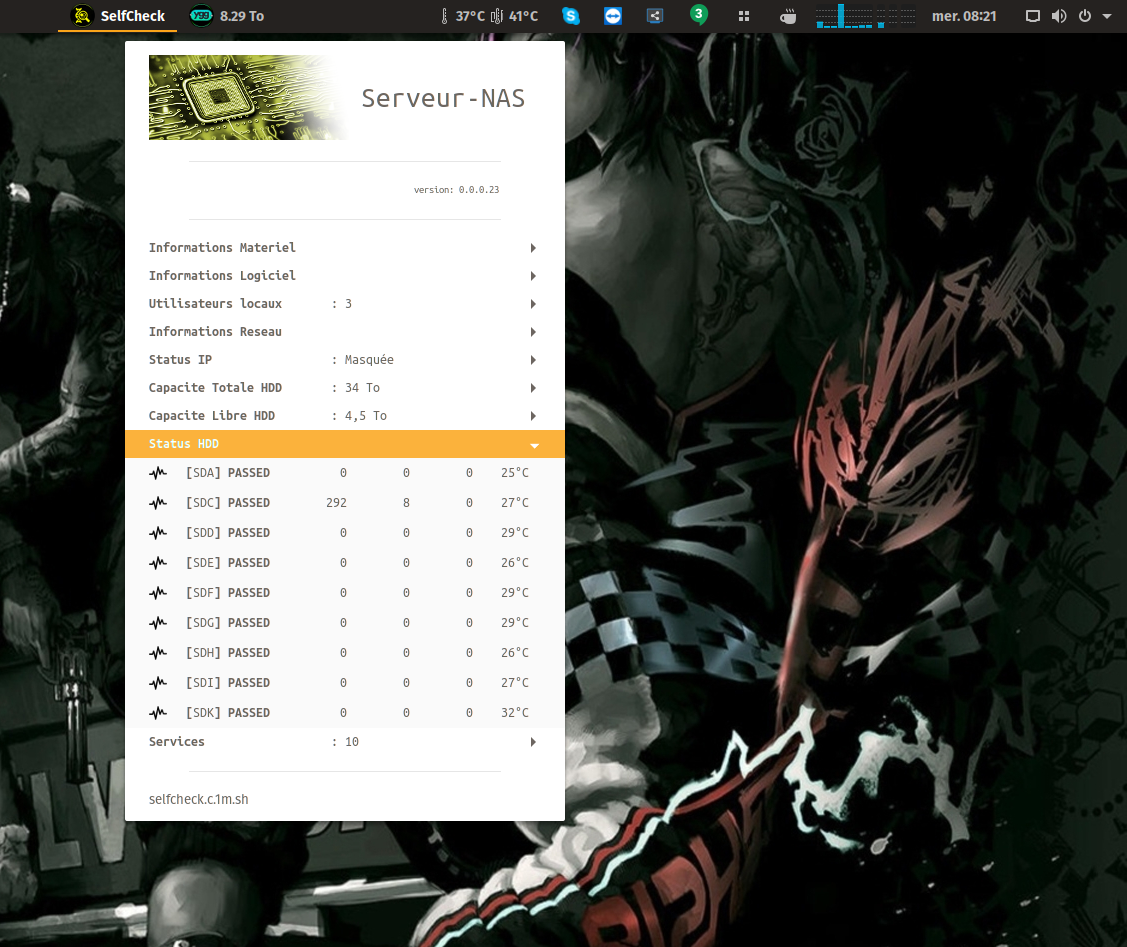Click the 292 value in SDC row

click(336, 503)
